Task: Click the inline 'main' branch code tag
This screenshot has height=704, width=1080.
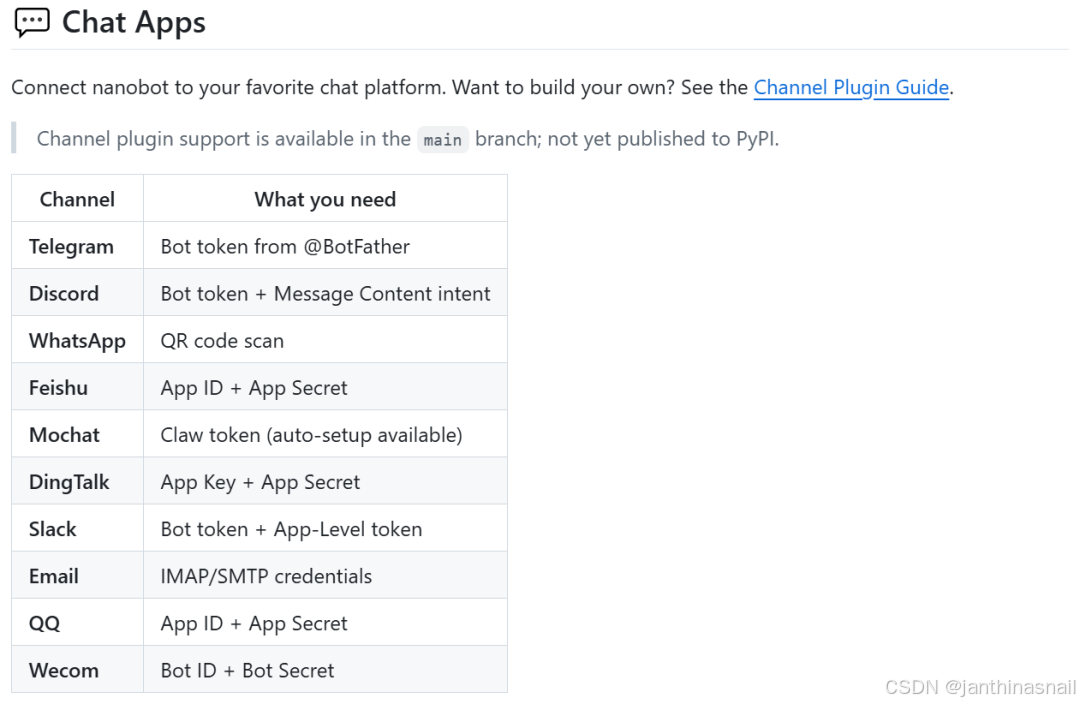Action: 442,139
